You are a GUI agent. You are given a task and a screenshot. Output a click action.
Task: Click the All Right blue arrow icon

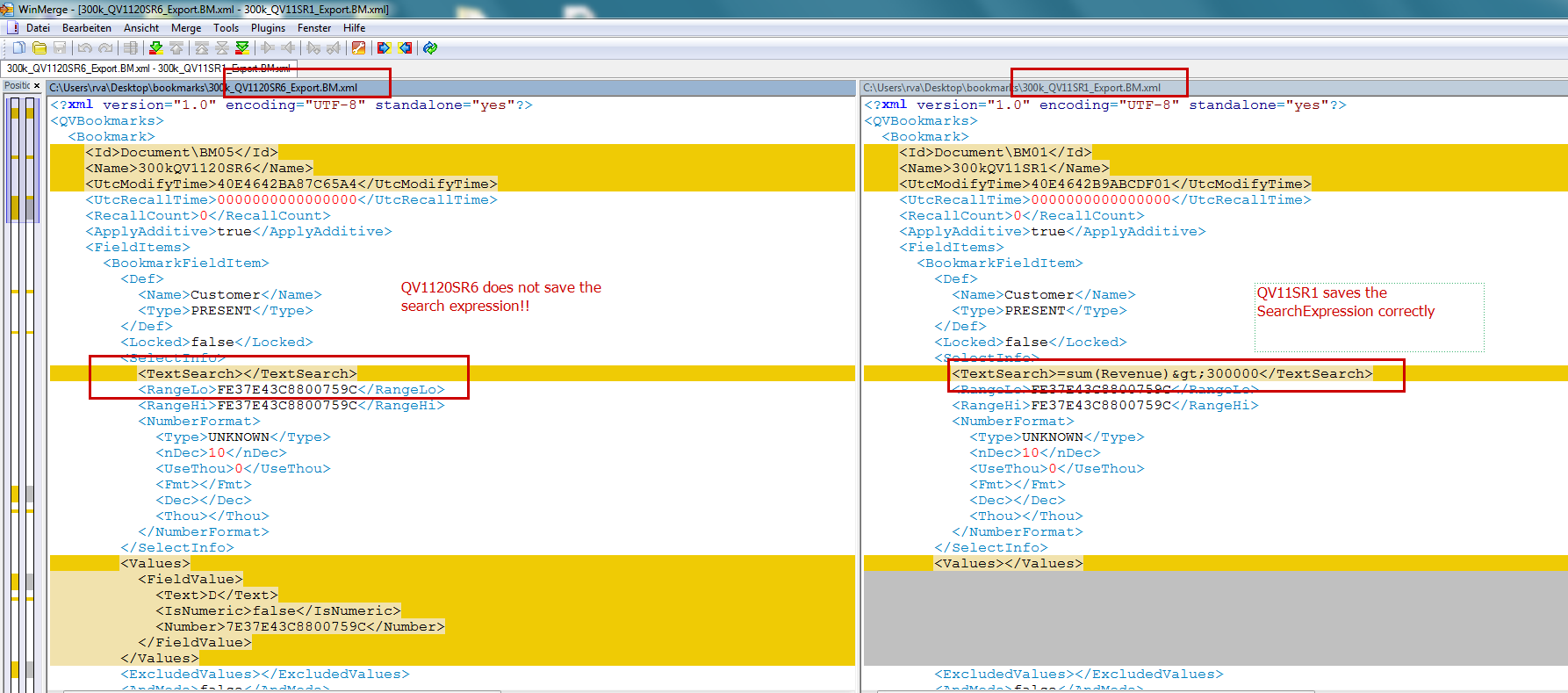[385, 47]
